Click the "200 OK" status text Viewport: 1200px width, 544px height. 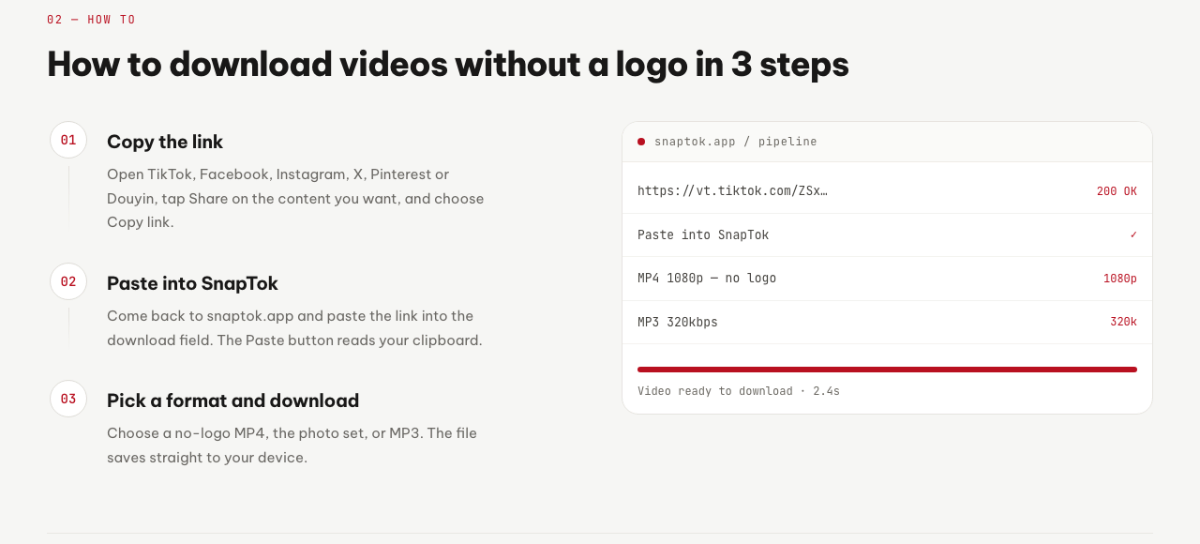1116,191
